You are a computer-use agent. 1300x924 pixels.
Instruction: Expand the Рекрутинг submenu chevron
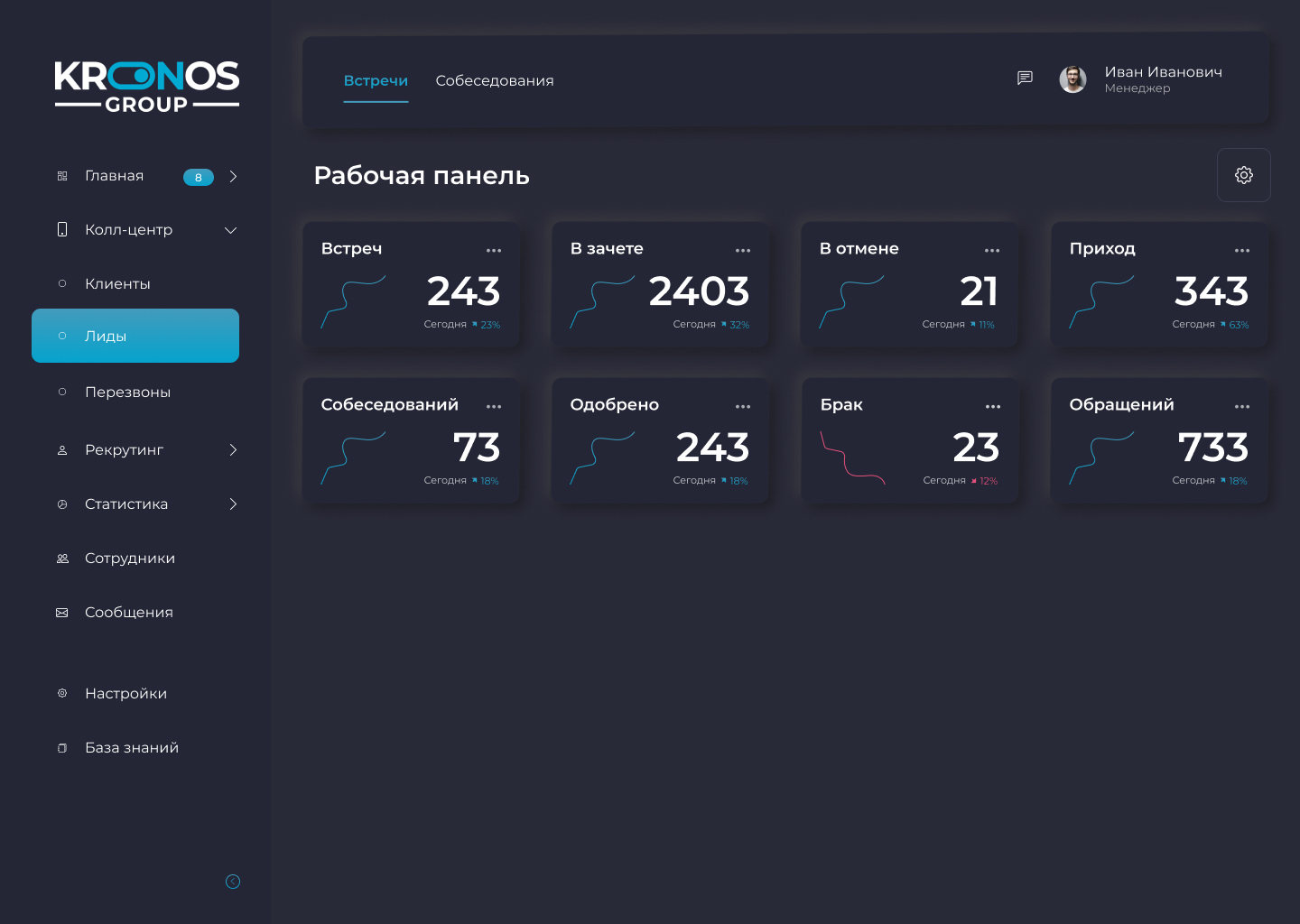point(233,450)
